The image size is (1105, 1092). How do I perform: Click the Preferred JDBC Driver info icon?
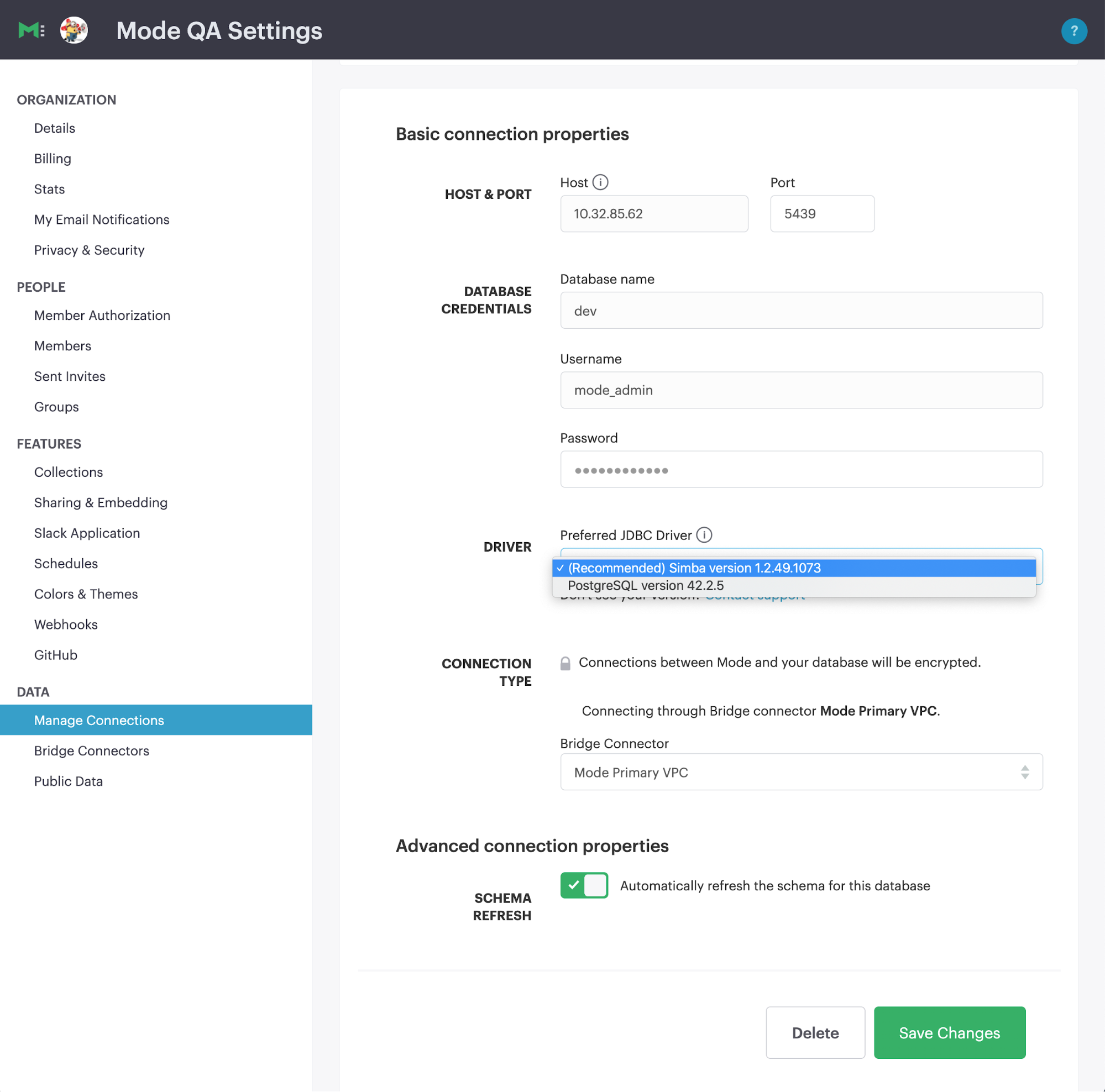[704, 535]
